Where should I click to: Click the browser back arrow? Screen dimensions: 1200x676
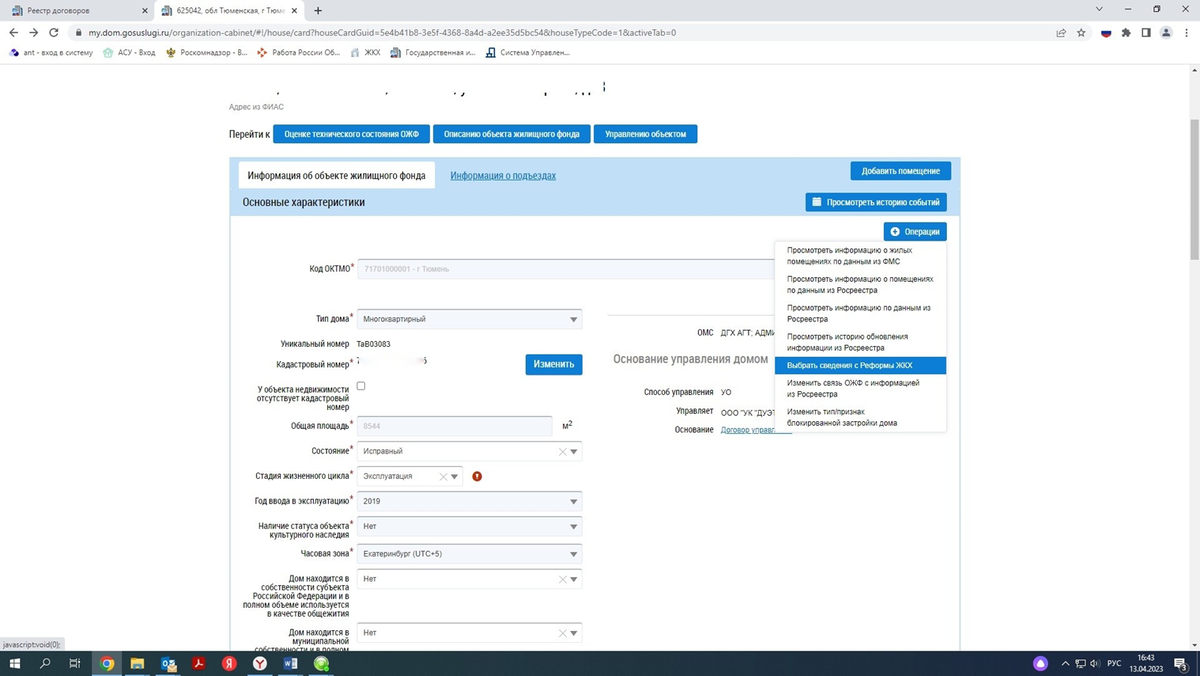click(x=13, y=32)
